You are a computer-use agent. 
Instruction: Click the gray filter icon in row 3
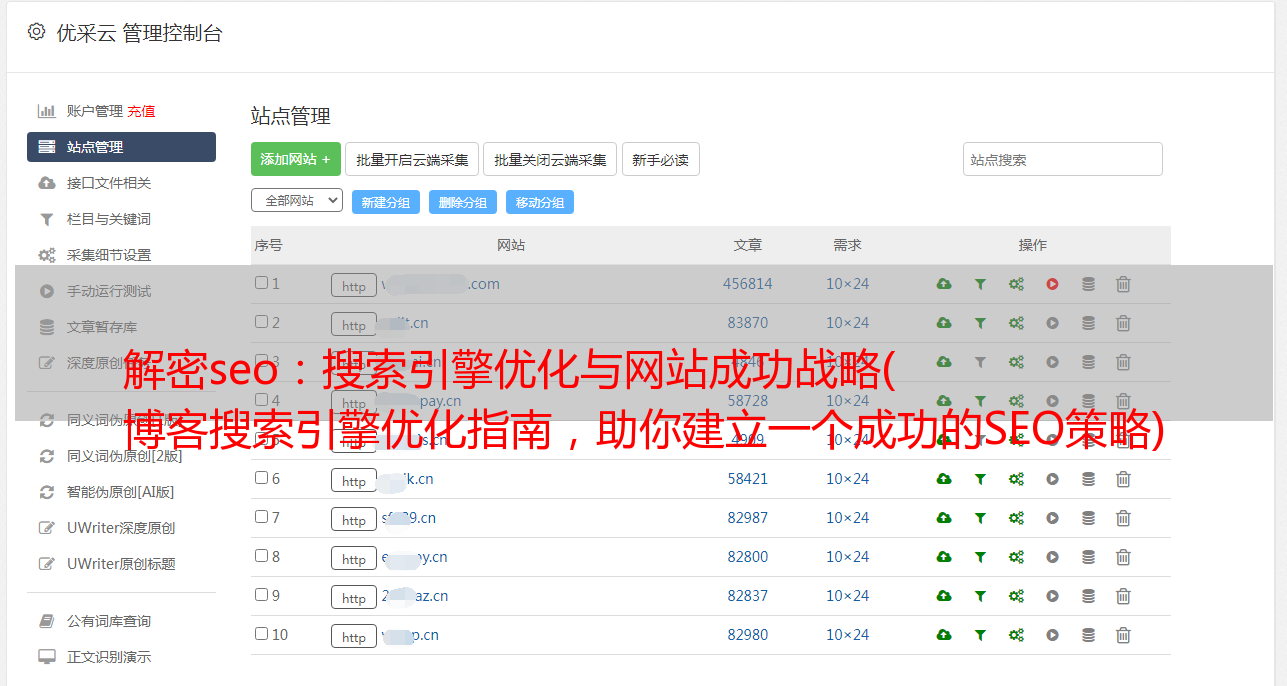[980, 362]
